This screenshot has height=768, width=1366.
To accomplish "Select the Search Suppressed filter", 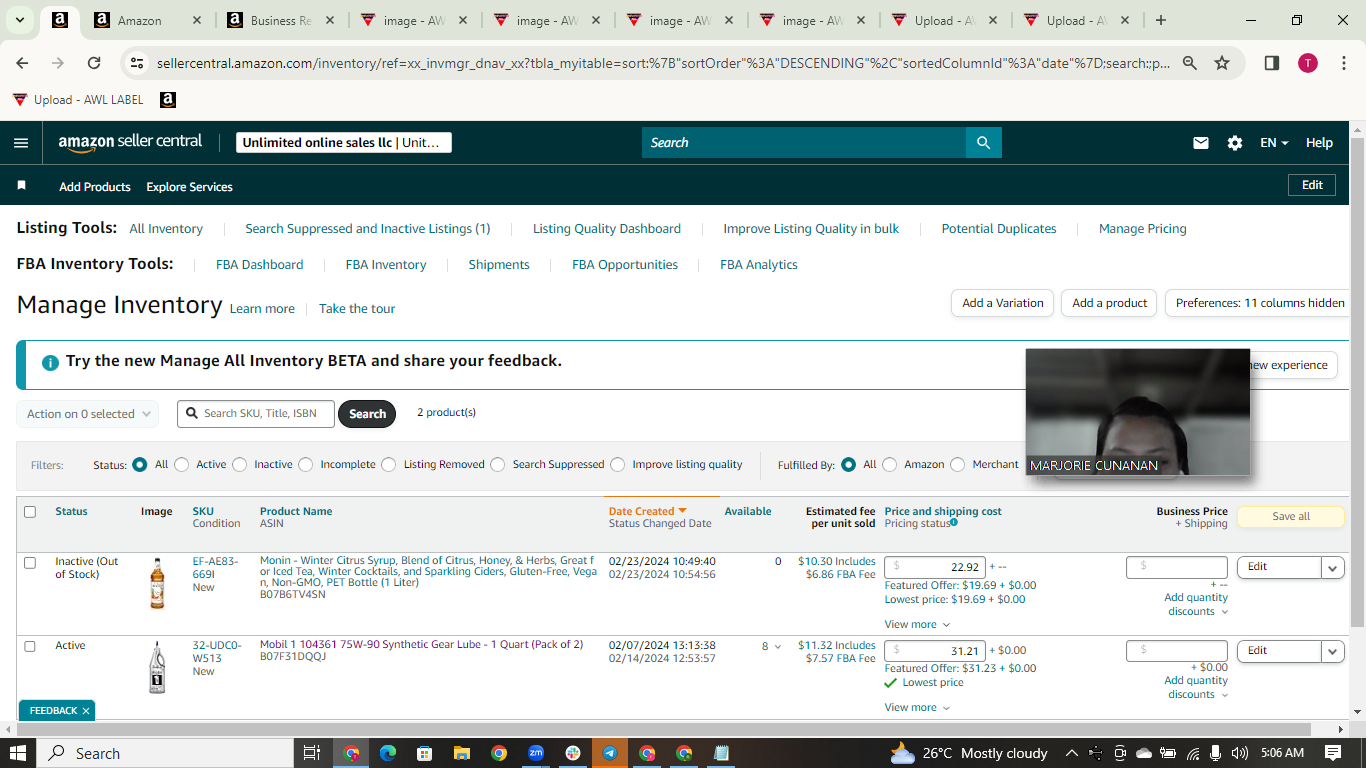I will 498,464.
